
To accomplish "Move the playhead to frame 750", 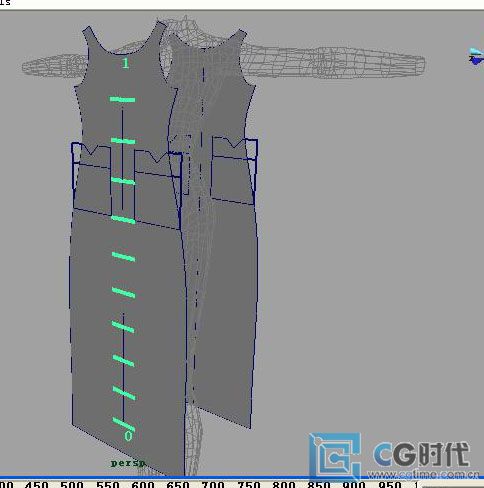I will coord(248,484).
